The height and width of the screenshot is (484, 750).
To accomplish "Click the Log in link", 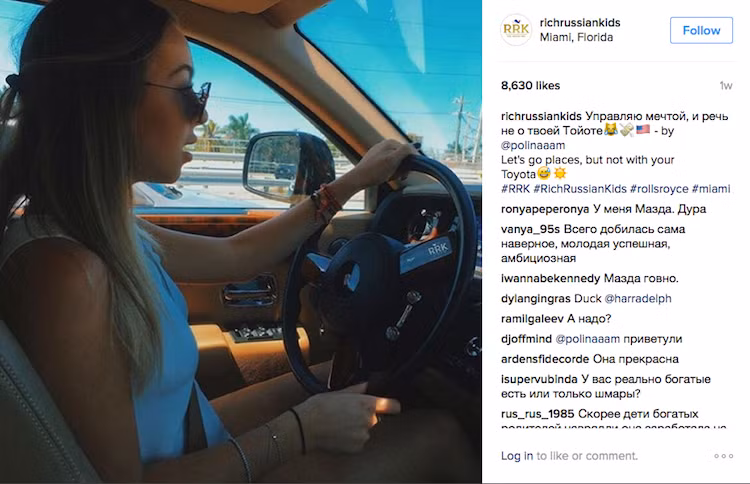I will tap(517, 456).
